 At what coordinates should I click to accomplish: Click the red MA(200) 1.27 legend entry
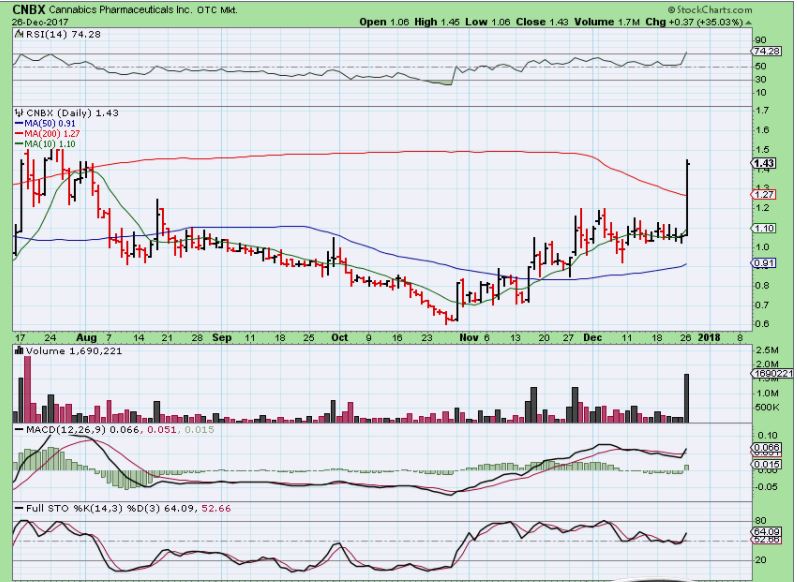tap(48, 134)
